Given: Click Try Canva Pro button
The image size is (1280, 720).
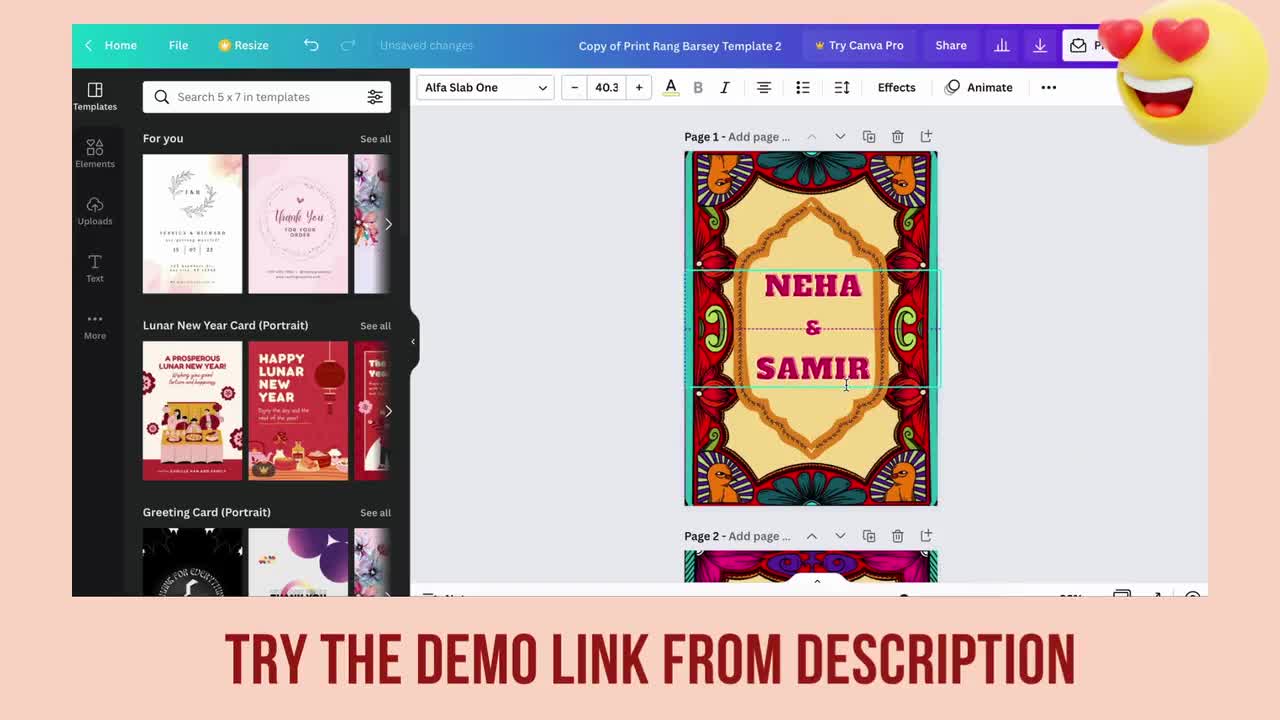Looking at the screenshot, I should [x=859, y=45].
